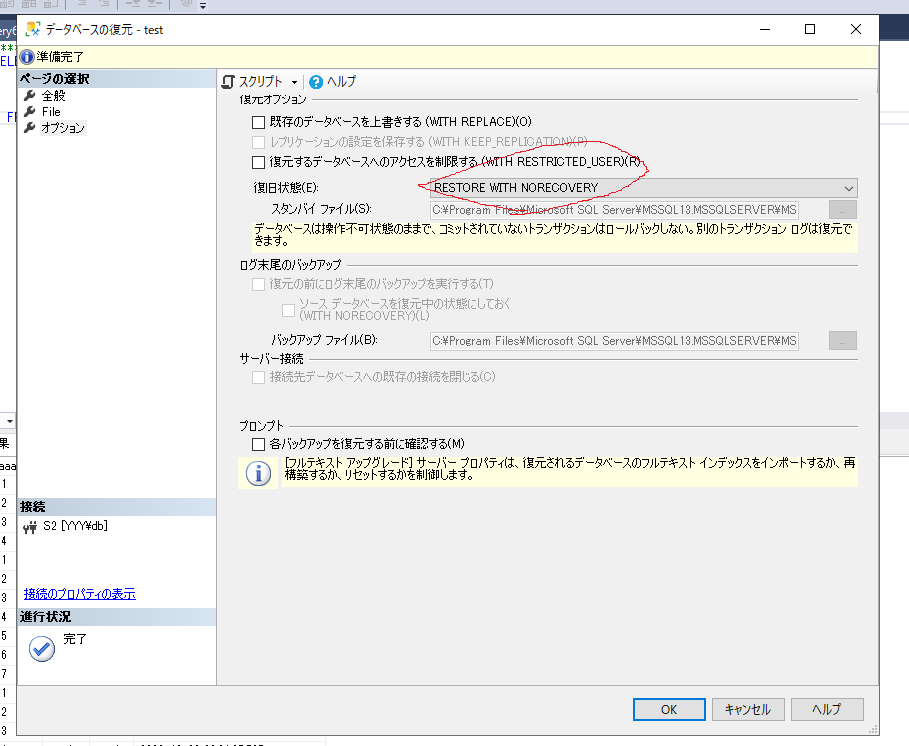Click the dialog title bar database icon
The image size is (909, 746).
[33, 30]
